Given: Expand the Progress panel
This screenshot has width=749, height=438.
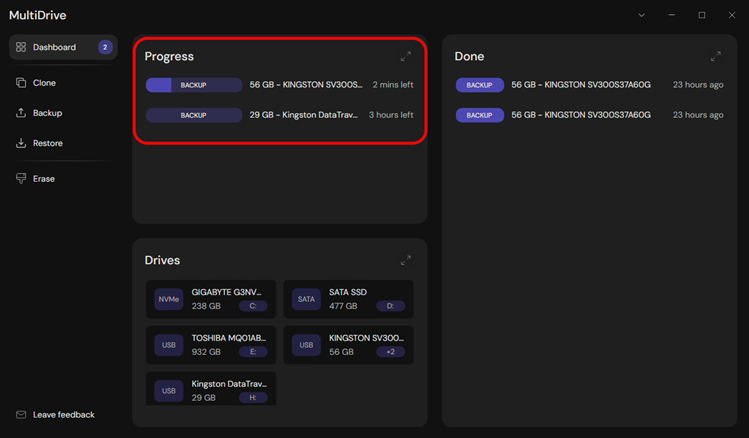Looking at the screenshot, I should point(406,57).
